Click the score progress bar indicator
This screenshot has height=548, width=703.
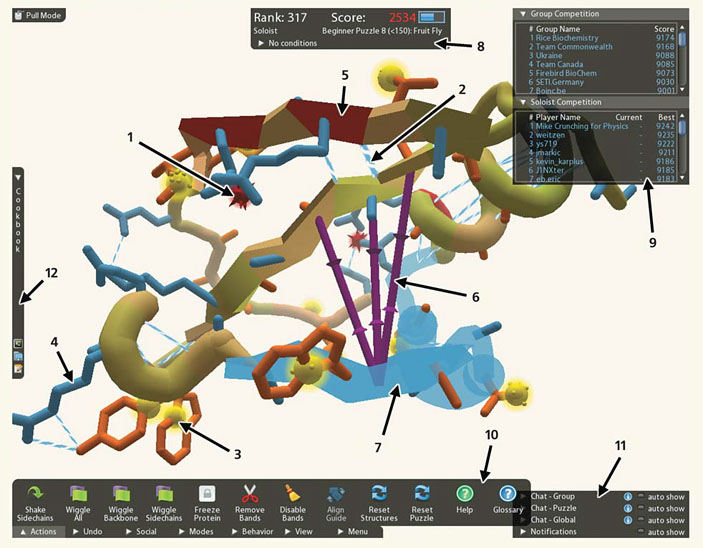click(432, 17)
